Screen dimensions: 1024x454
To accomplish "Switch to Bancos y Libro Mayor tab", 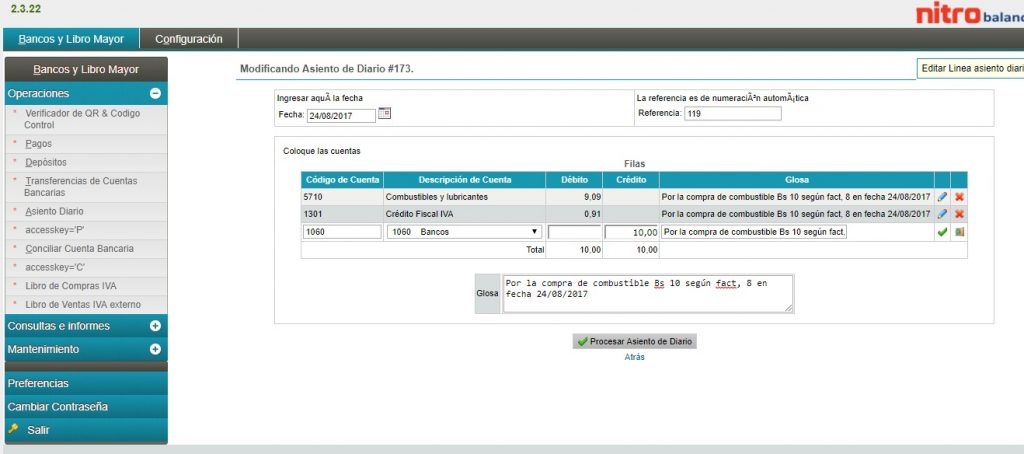I will pos(71,39).
